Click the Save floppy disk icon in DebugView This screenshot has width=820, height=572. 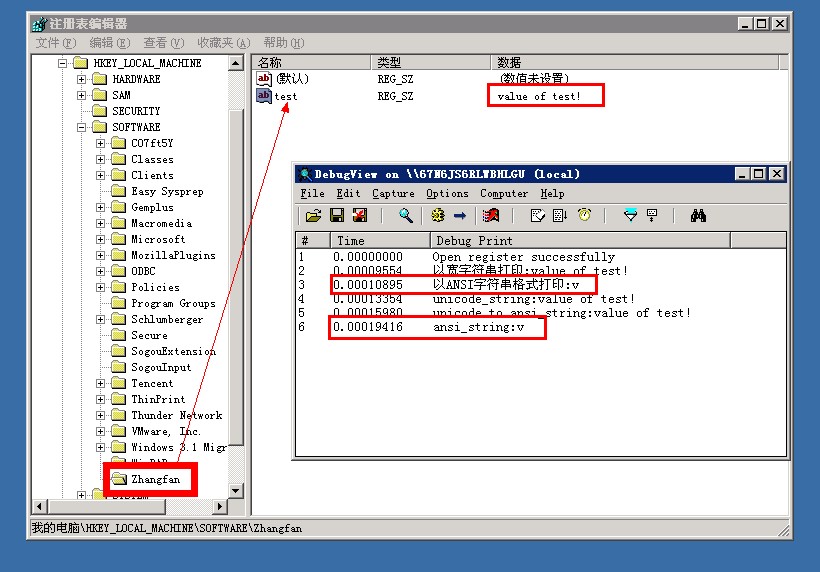[337, 215]
